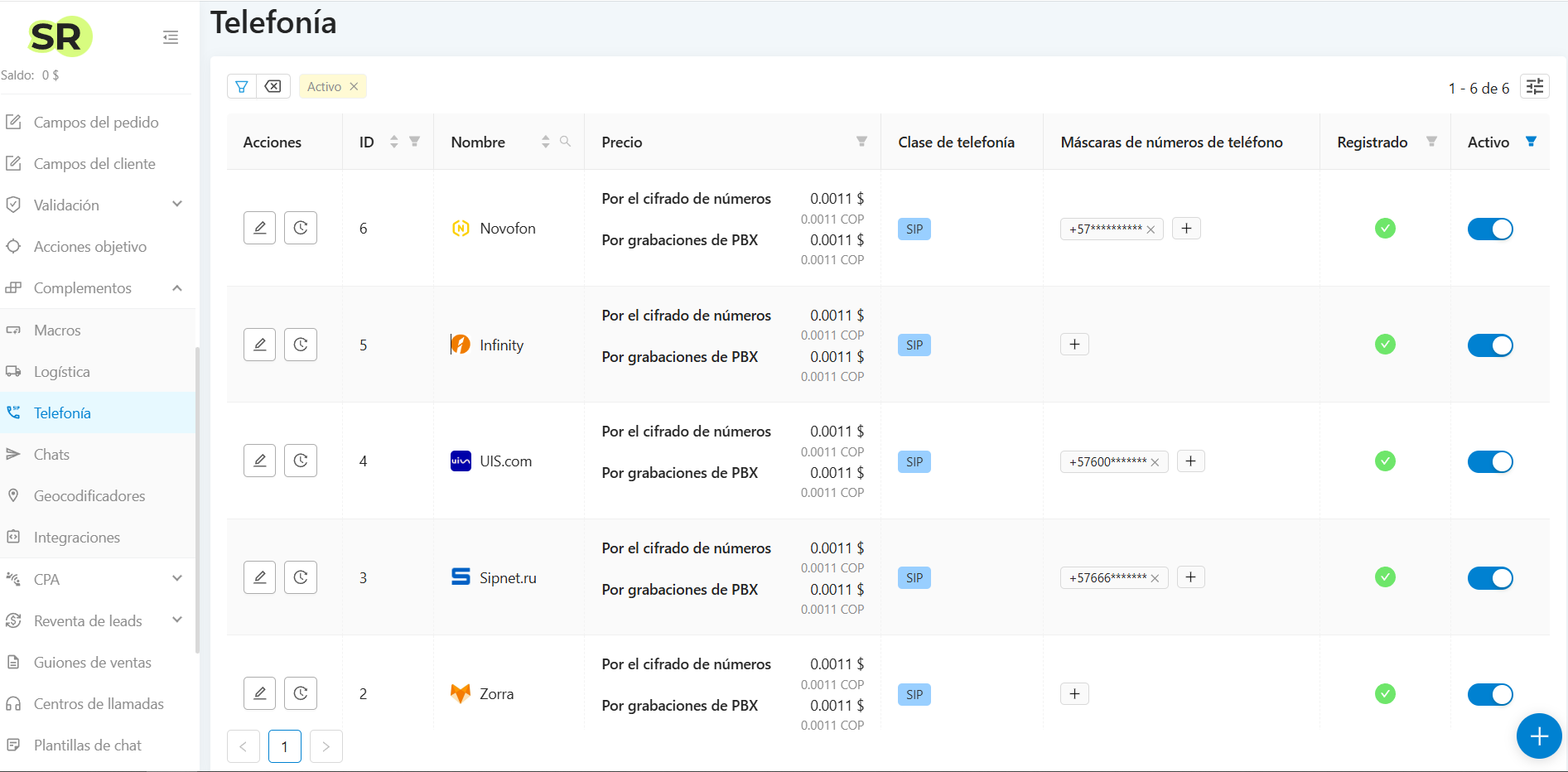The width and height of the screenshot is (1568, 772).
Task: Click the blue floating add button
Action: pos(1538,736)
